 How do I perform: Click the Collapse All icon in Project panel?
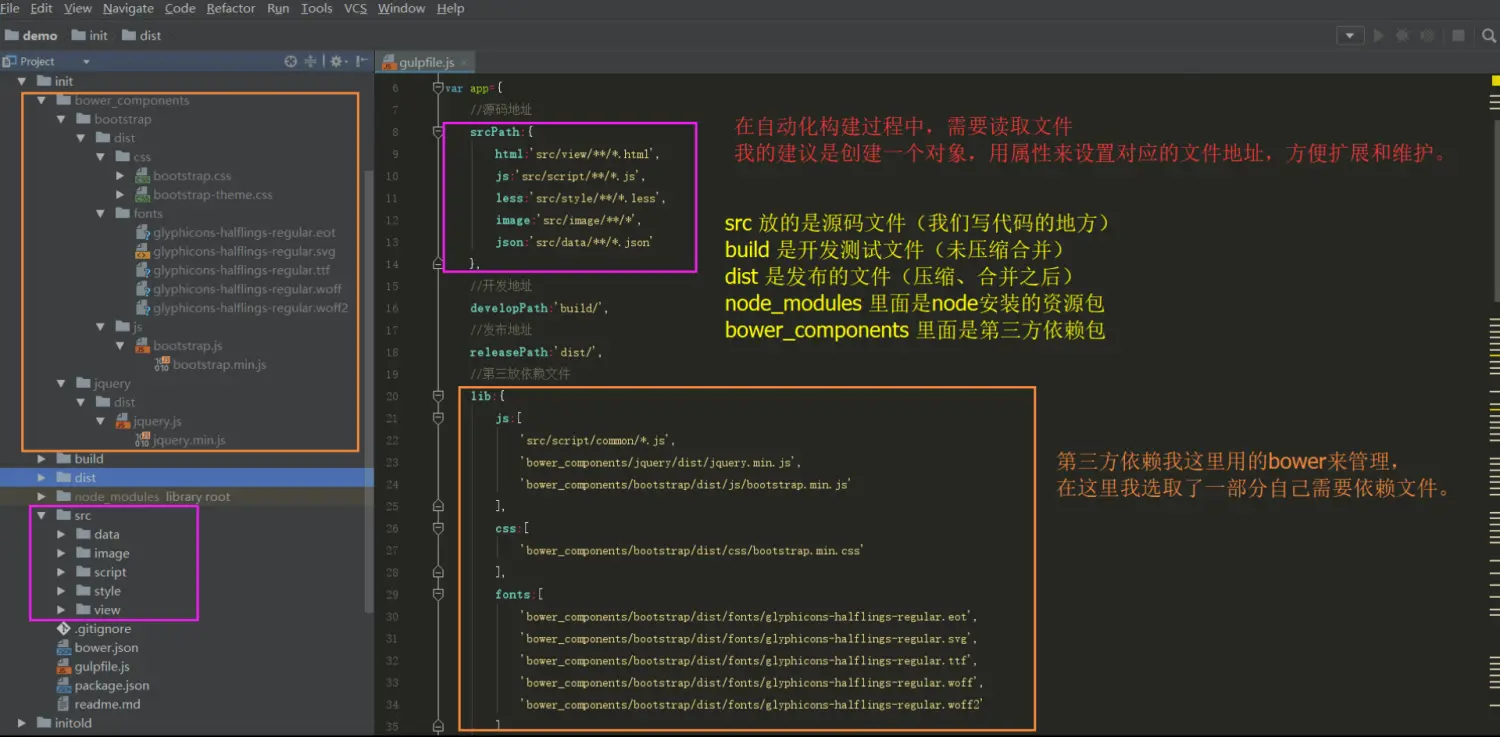pos(310,61)
